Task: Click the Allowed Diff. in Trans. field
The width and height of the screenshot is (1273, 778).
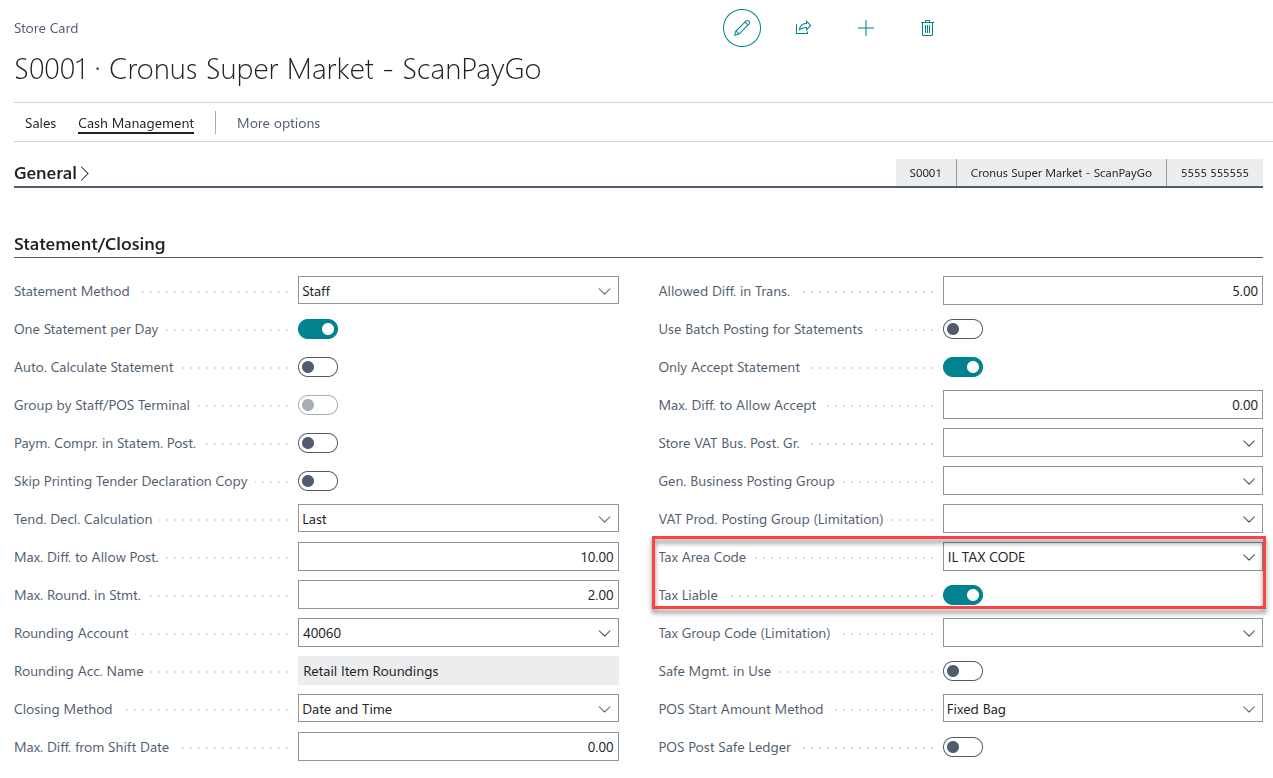Action: [1102, 291]
